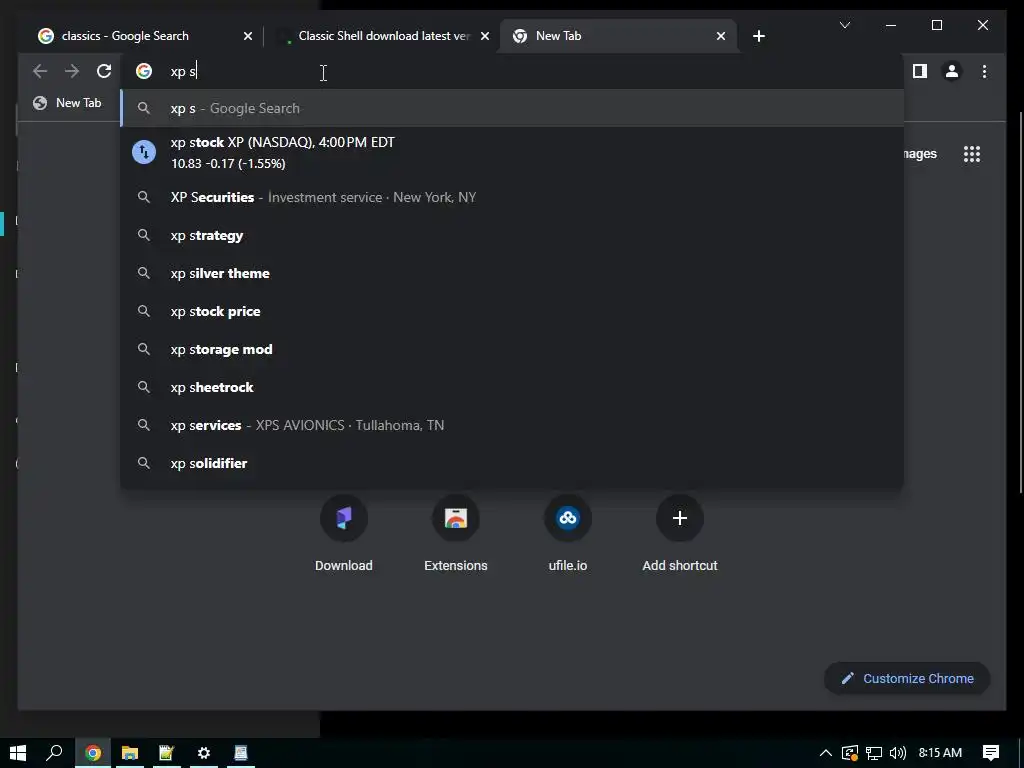Image resolution: width=1024 pixels, height=768 pixels.
Task: Click the address bar showing xp s
Action: point(513,71)
